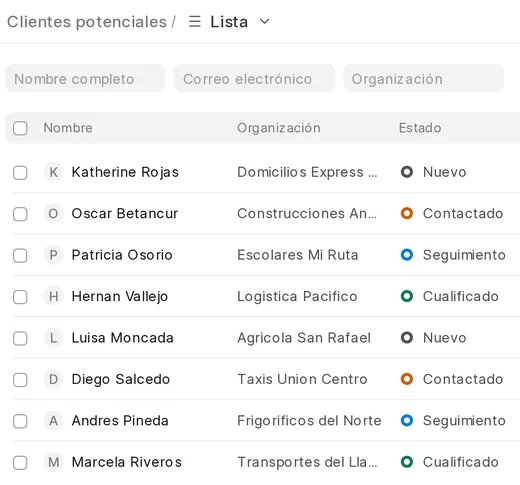
Task: Click the list view hamburger icon
Action: coord(195,22)
